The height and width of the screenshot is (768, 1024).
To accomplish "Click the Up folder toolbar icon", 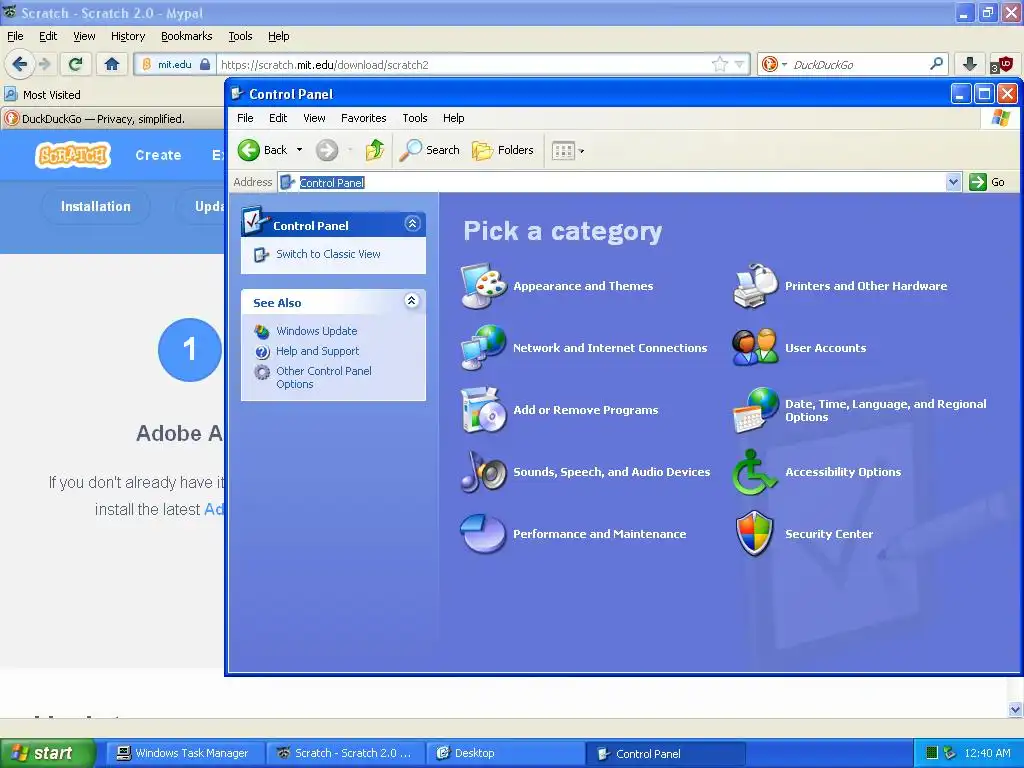I will pos(375,150).
